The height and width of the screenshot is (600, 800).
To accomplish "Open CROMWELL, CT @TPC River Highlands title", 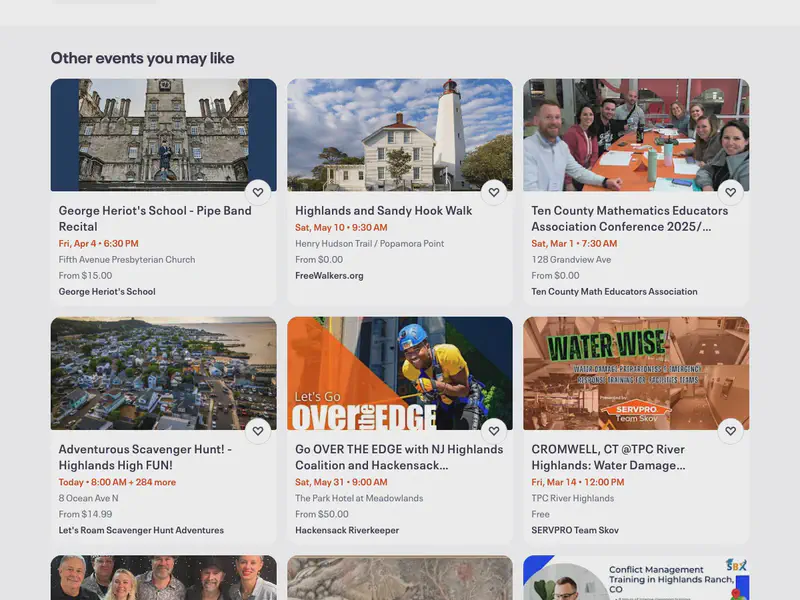I will coord(608,457).
